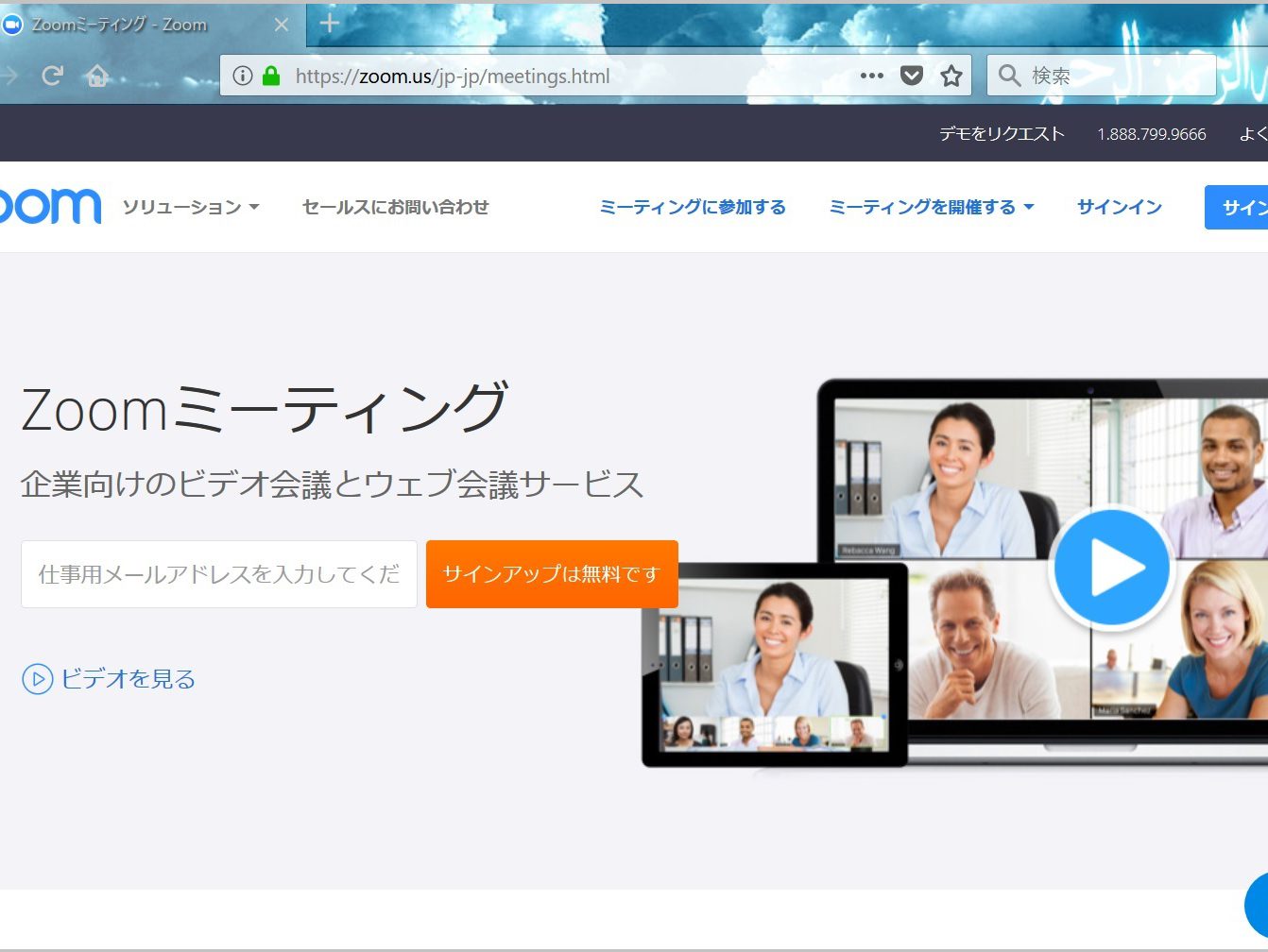Click the phone number 1.888.799.9666
Screen dimensions: 1268x952
pos(1152,134)
